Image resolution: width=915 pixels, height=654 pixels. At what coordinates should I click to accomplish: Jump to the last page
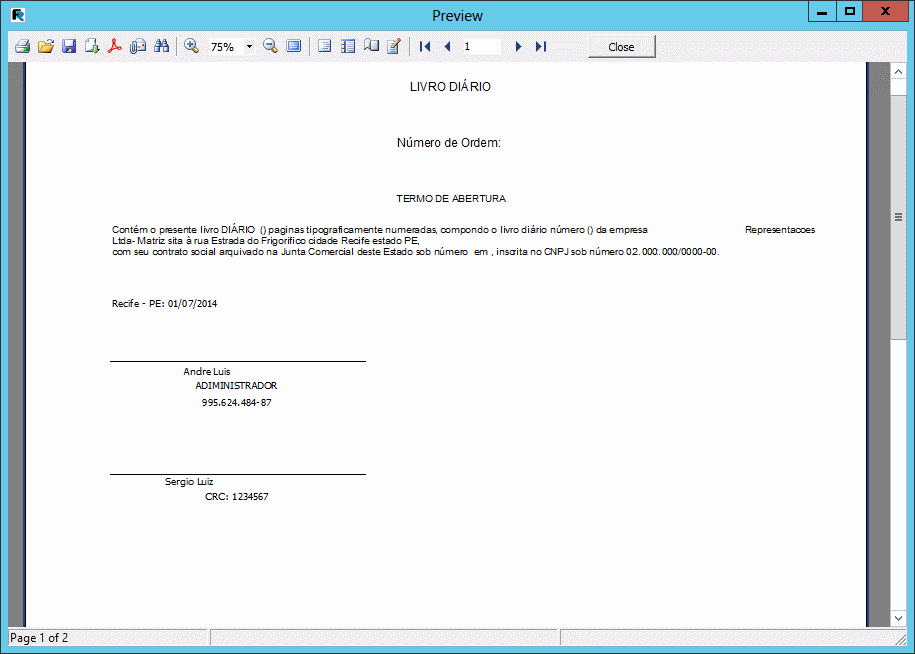(541, 46)
